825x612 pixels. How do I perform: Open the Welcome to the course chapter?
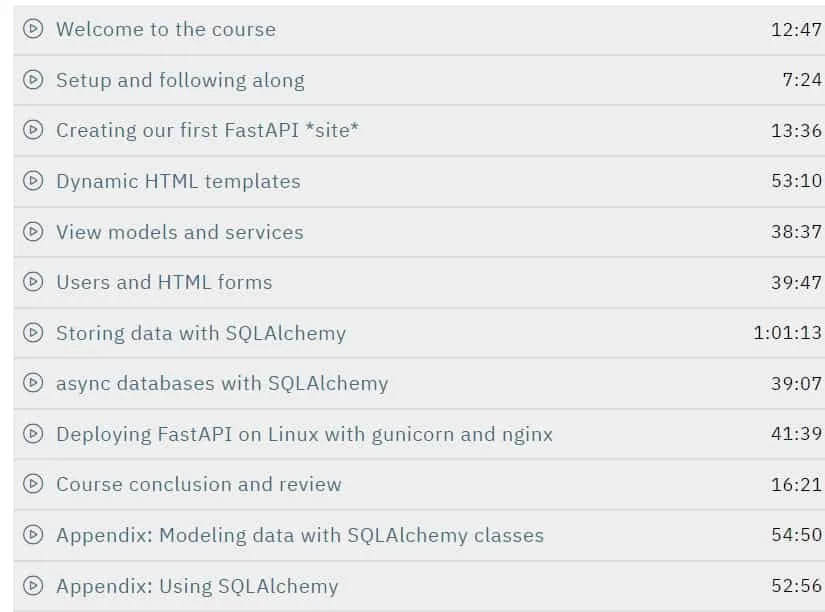click(x=166, y=29)
